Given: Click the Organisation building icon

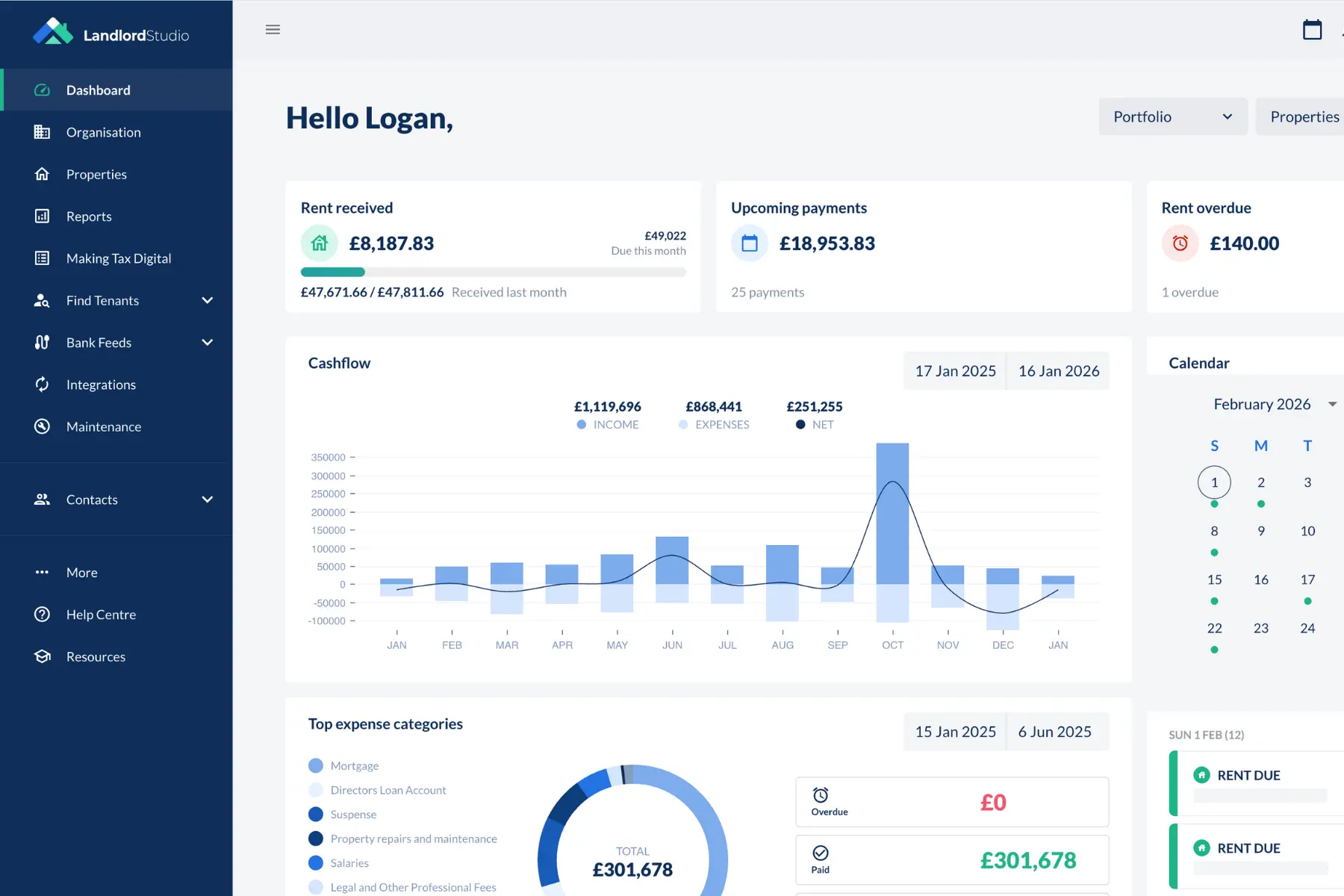Looking at the screenshot, I should (42, 132).
